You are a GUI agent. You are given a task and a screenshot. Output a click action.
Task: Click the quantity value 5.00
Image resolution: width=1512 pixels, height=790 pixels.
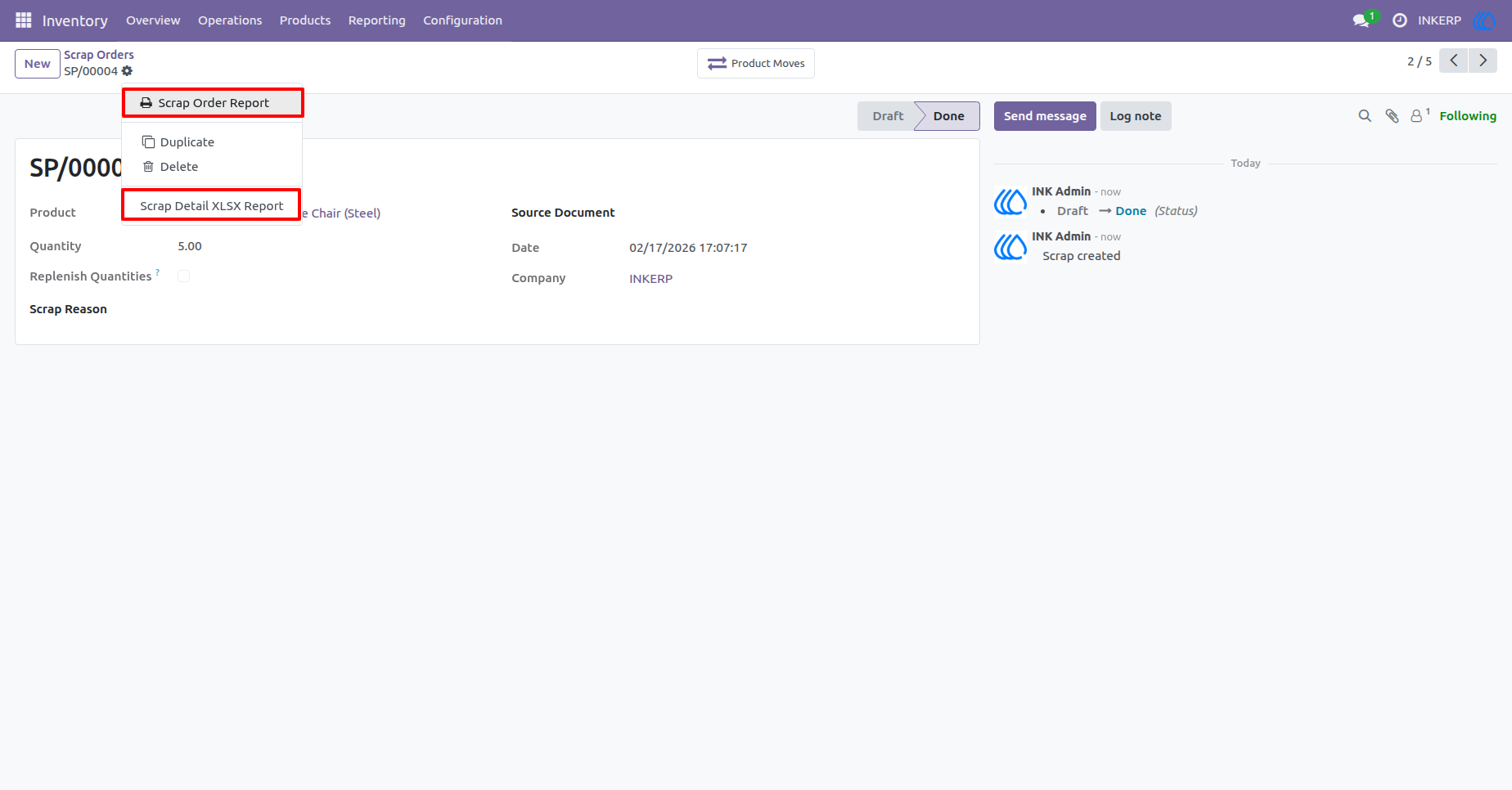click(190, 246)
